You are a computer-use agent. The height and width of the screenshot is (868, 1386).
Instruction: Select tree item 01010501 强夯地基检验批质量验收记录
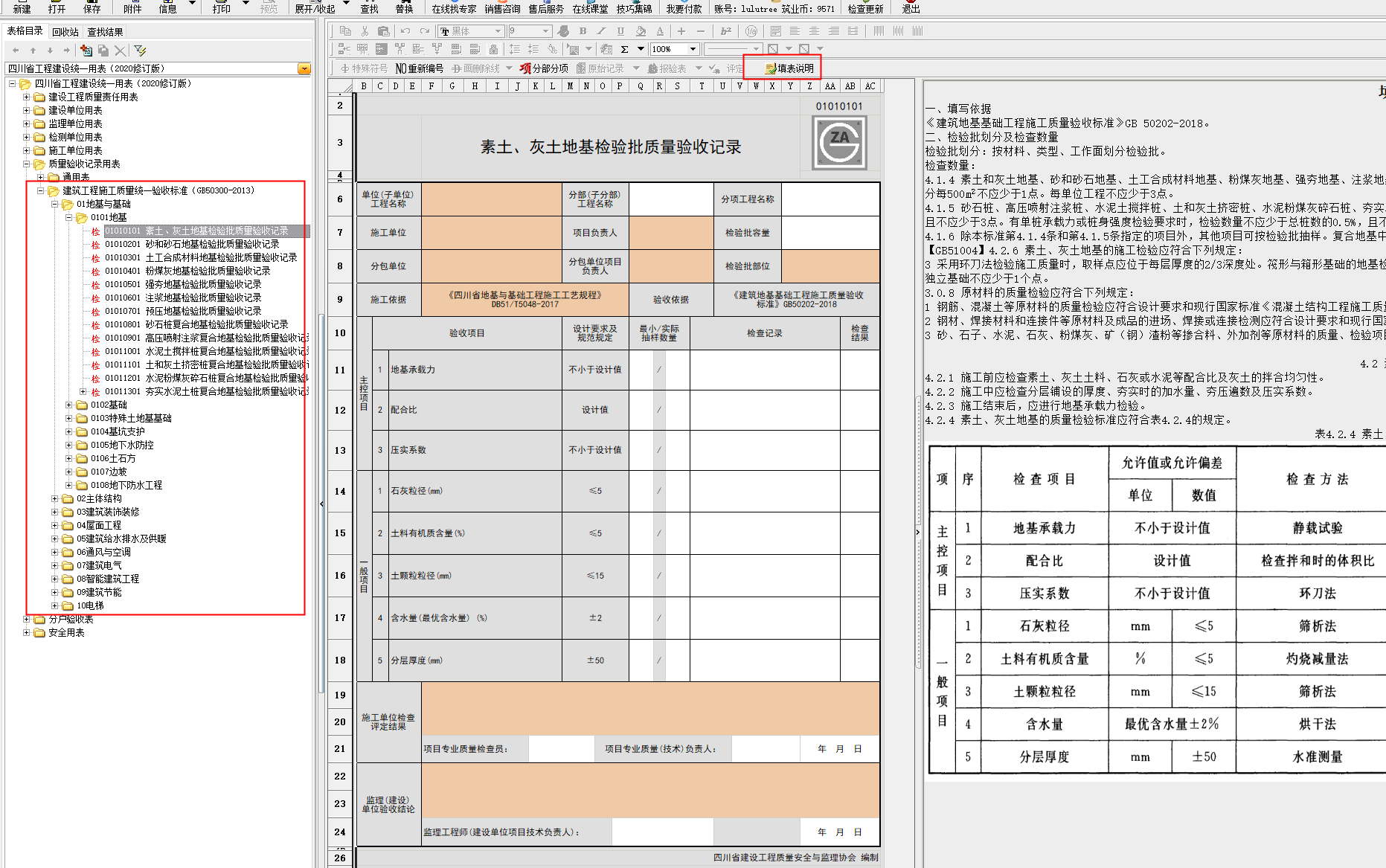[183, 285]
